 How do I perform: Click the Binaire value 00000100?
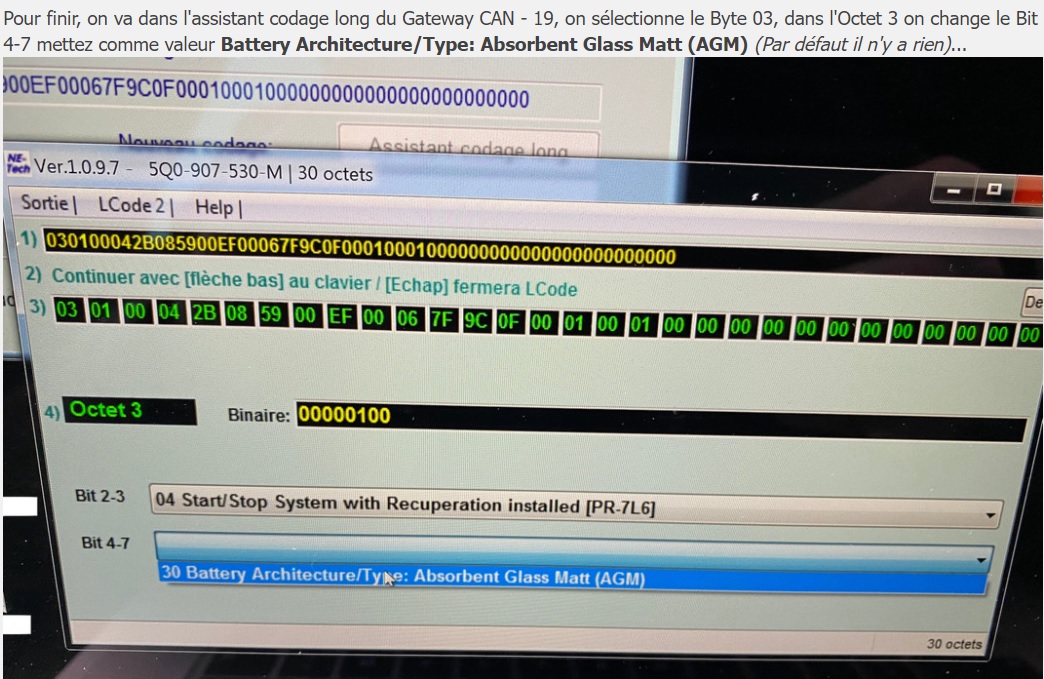point(344,415)
